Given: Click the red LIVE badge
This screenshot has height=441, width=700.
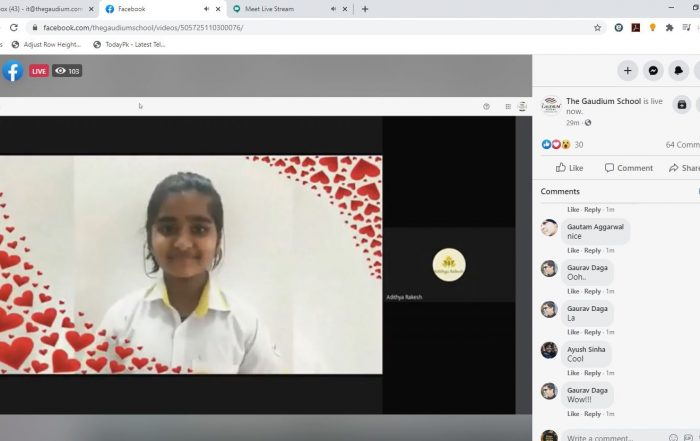Looking at the screenshot, I should (x=39, y=71).
